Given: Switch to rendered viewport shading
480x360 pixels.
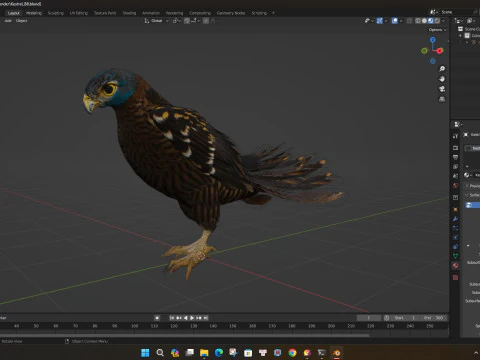Looking at the screenshot, I should pyautogui.click(x=437, y=21).
